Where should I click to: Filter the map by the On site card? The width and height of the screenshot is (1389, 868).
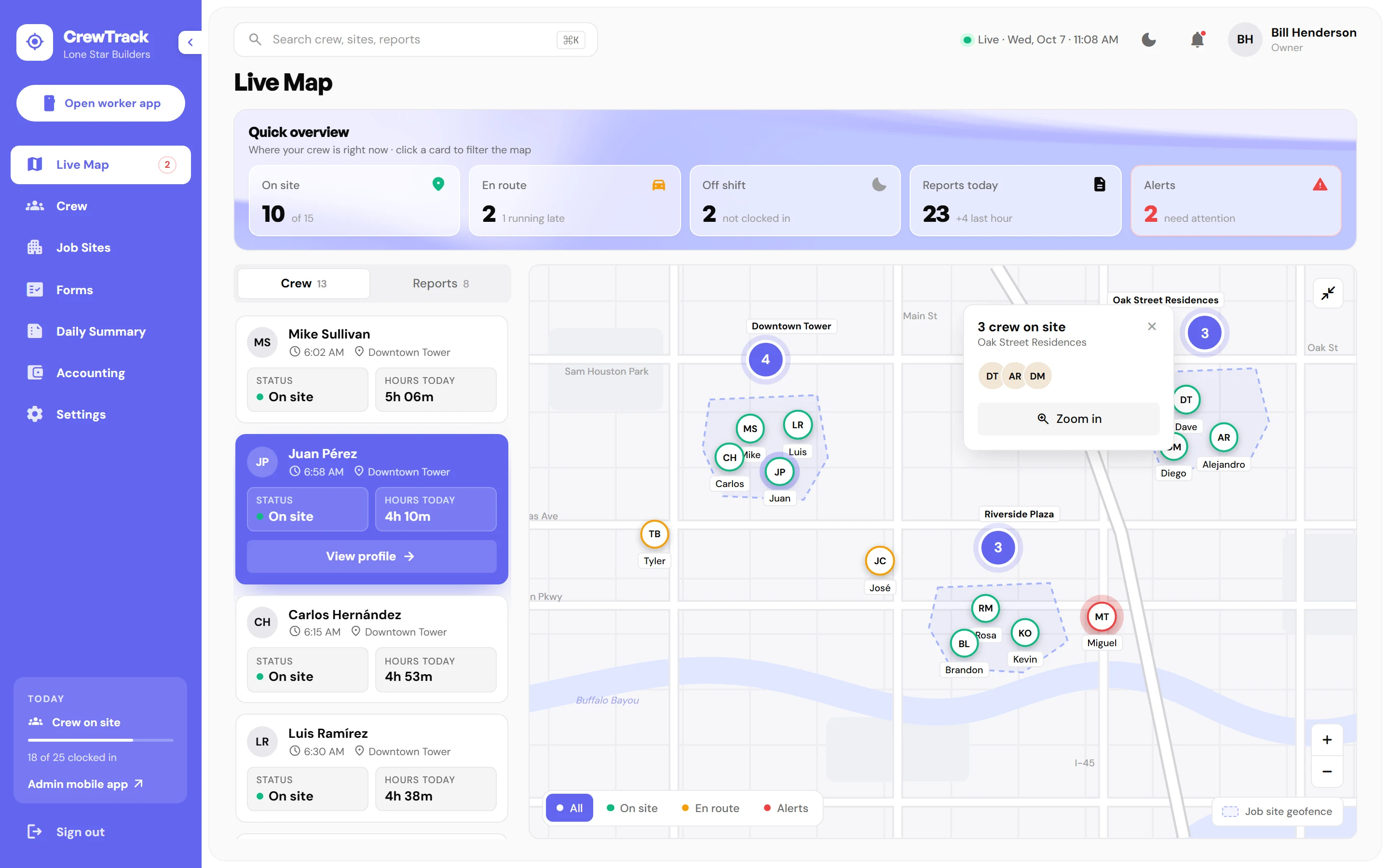click(x=354, y=201)
